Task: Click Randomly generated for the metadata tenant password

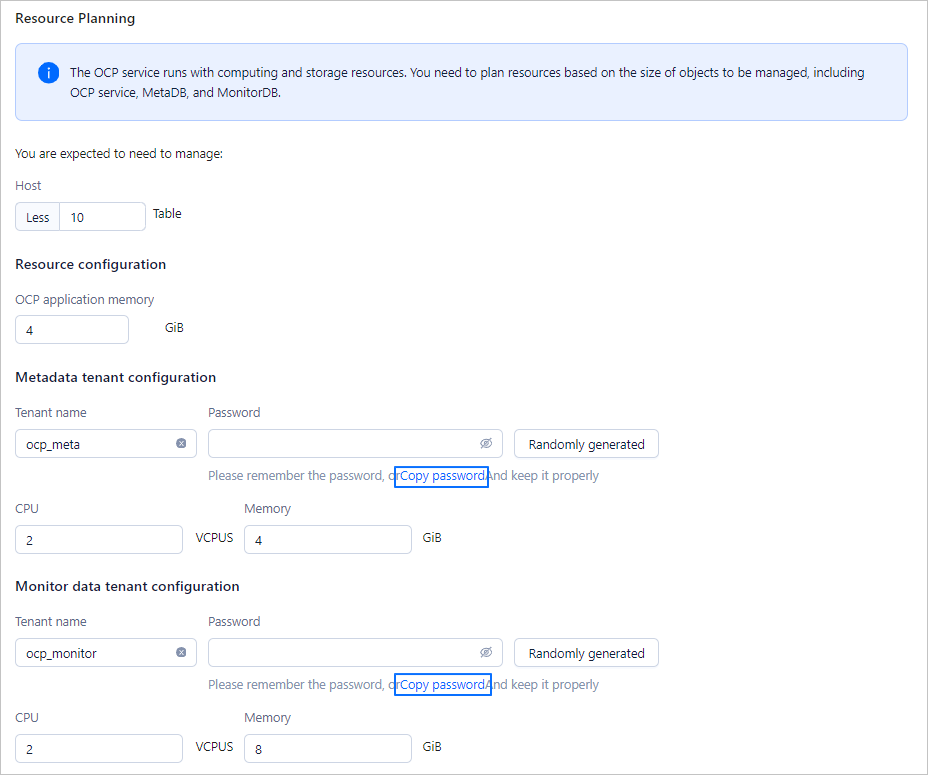Action: coord(586,443)
